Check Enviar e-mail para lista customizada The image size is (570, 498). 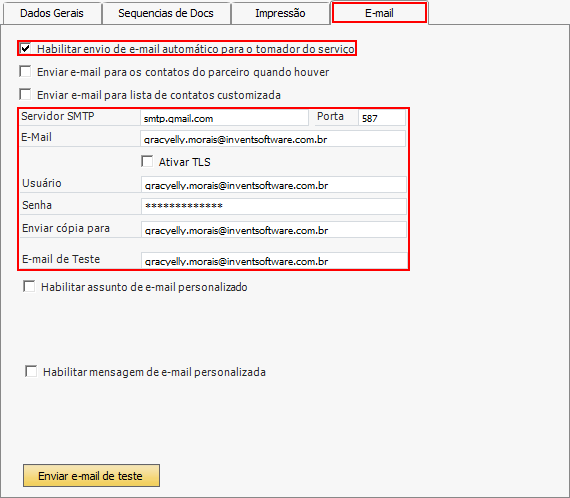point(25,95)
